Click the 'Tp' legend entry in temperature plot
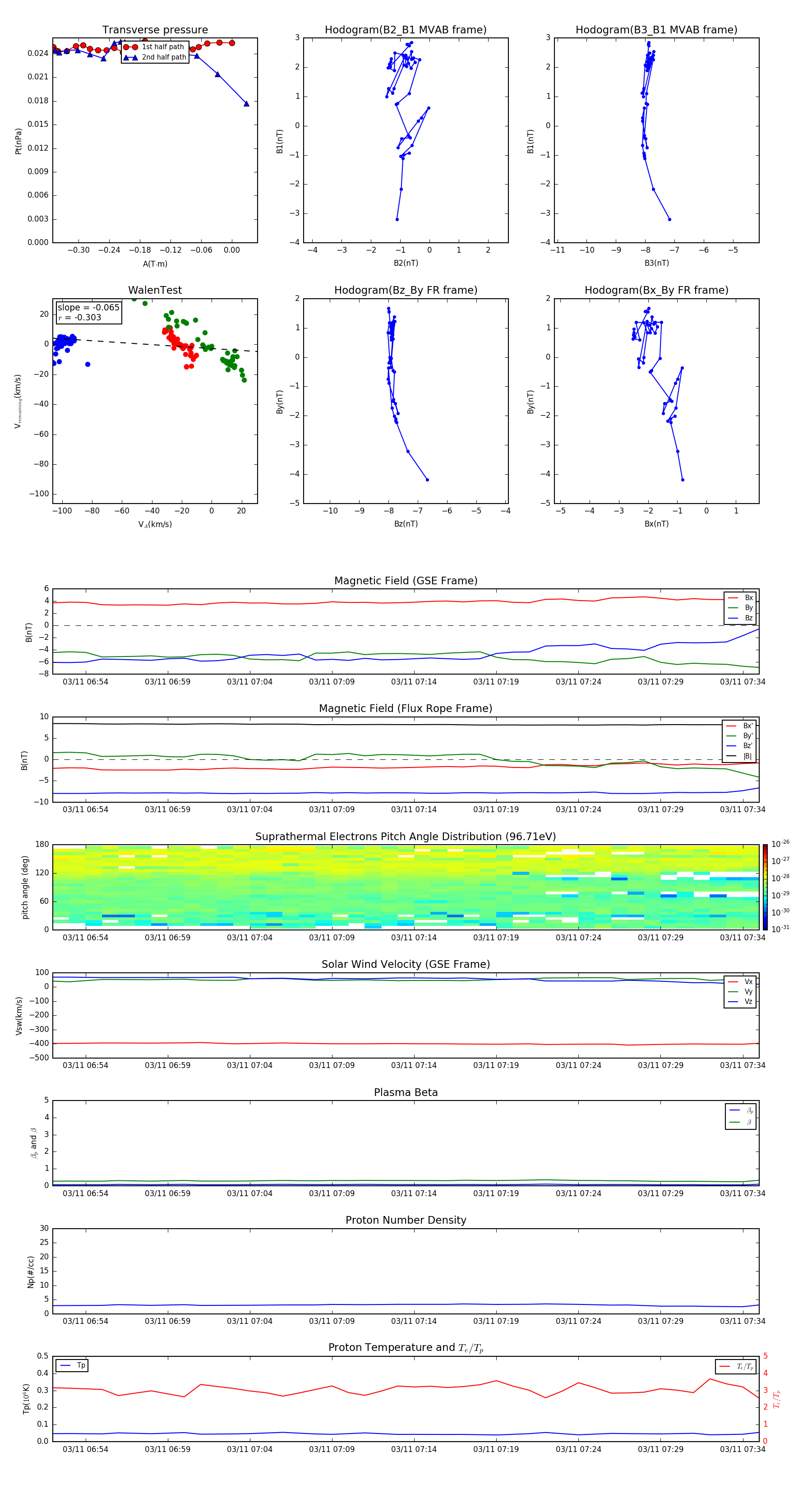812x1489 pixels. point(72,1365)
